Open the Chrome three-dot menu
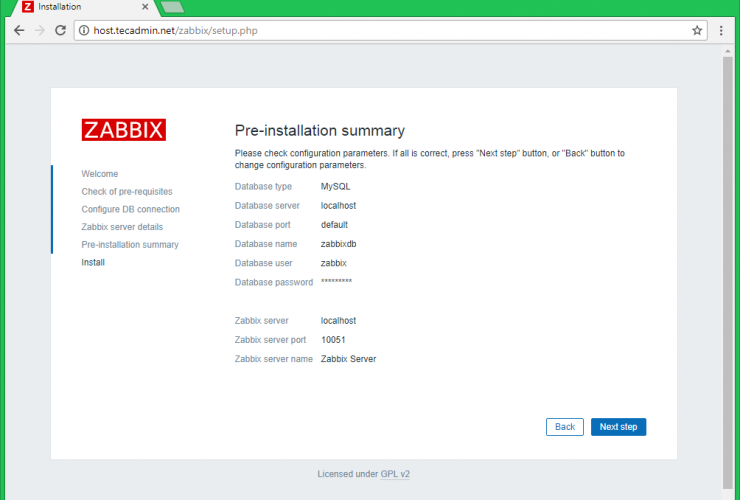The width and height of the screenshot is (740, 500). click(x=721, y=30)
